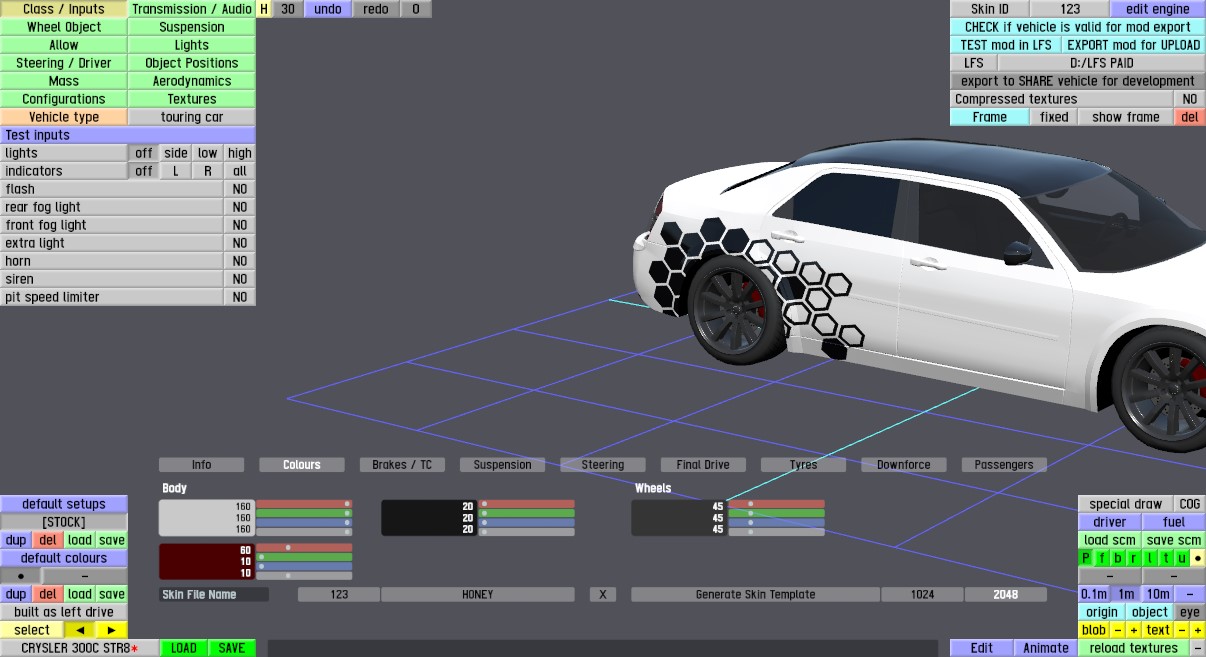The height and width of the screenshot is (657, 1206).
Task: Click the dark red body colour swatch
Action: 207,562
